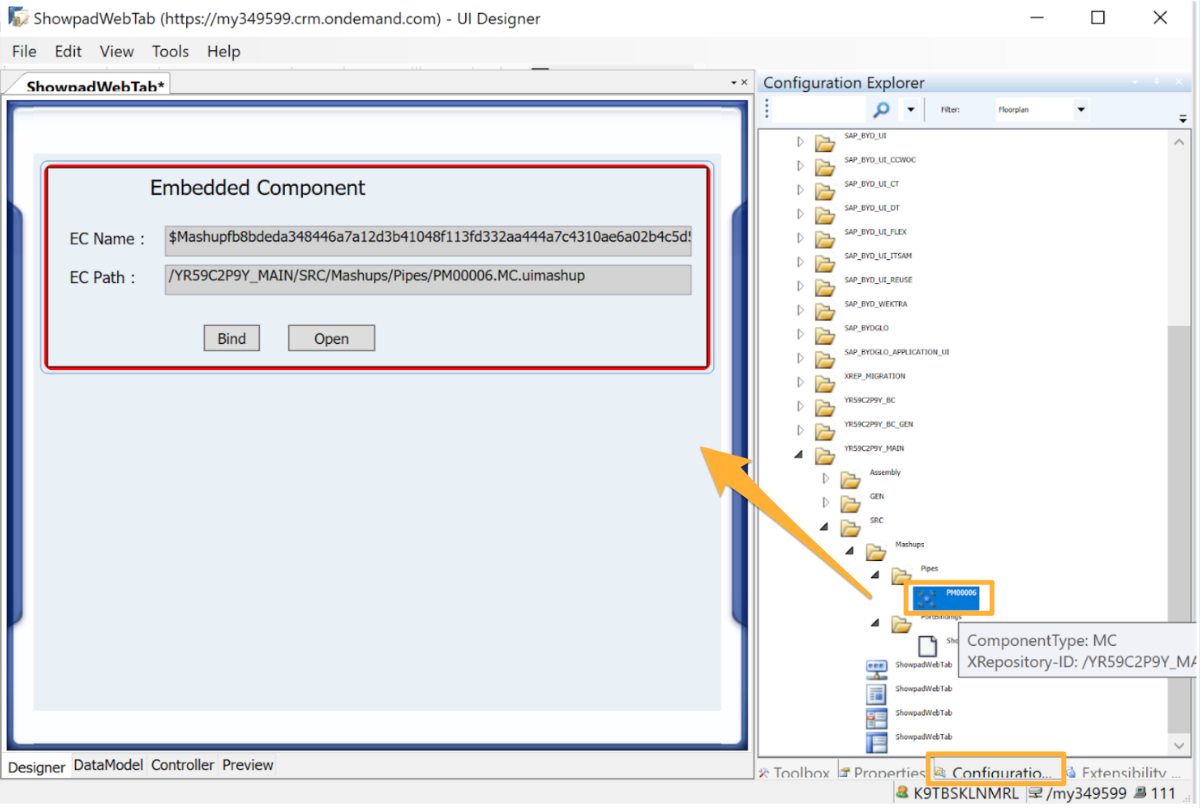The width and height of the screenshot is (1200, 808).
Task: Click the UI Designer app icon in title bar
Action: [18, 18]
